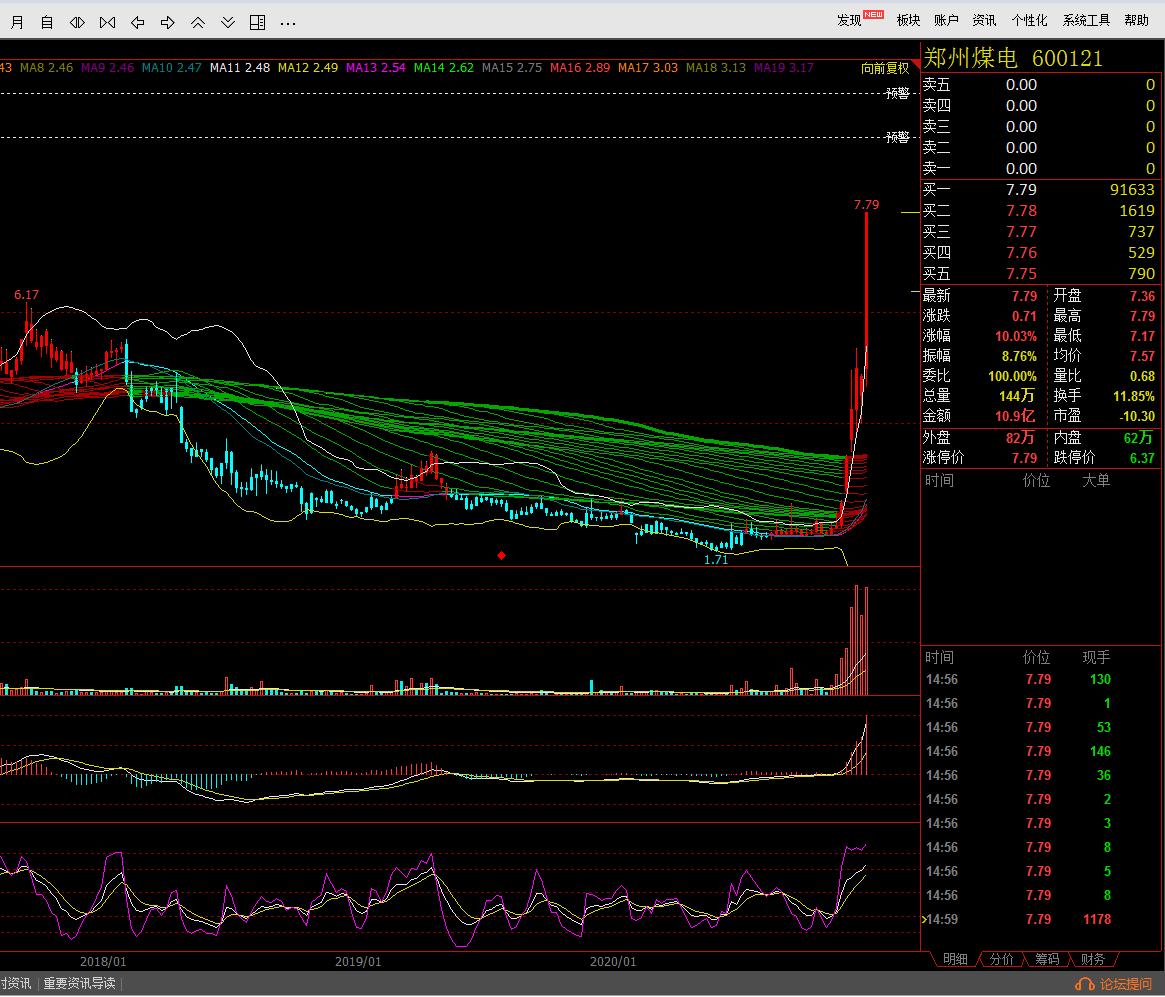
Task: Click the 2020/01 date on time axis
Action: (613, 962)
